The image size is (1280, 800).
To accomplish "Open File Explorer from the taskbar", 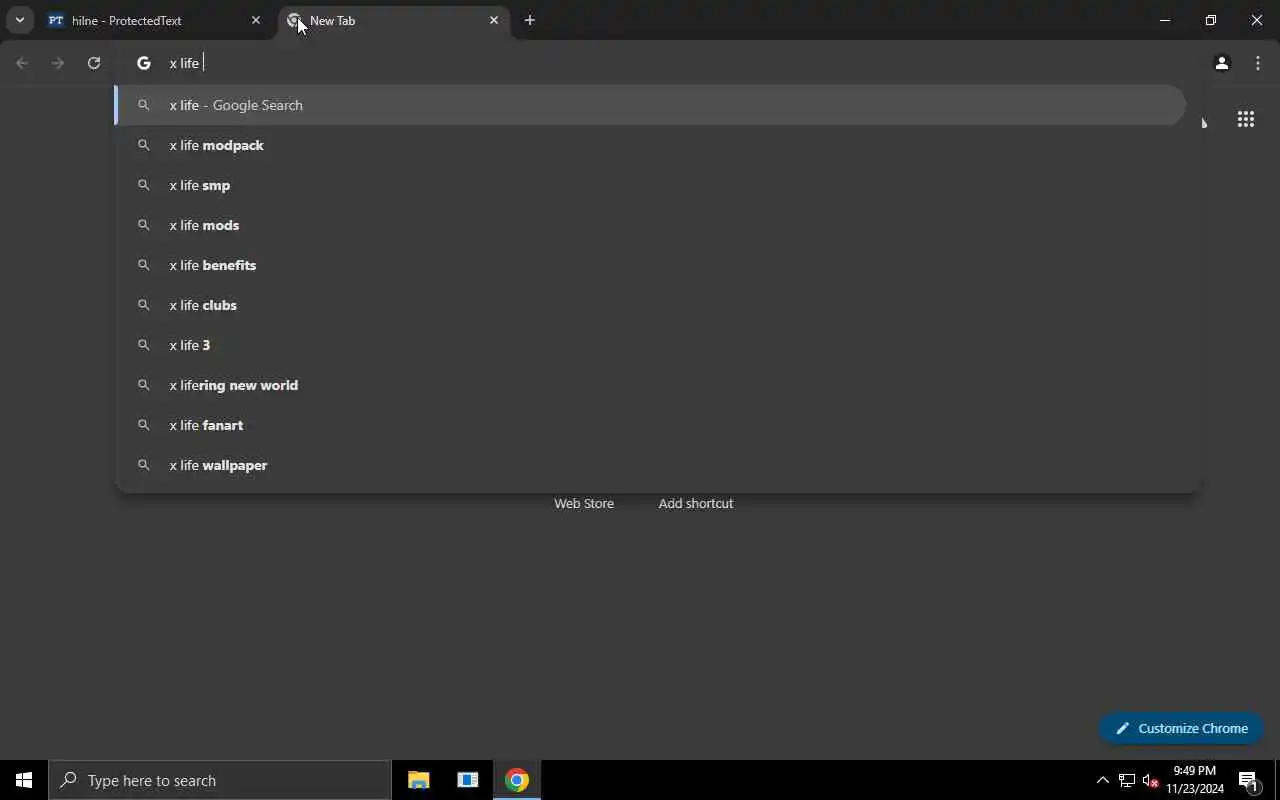I will coord(419,780).
